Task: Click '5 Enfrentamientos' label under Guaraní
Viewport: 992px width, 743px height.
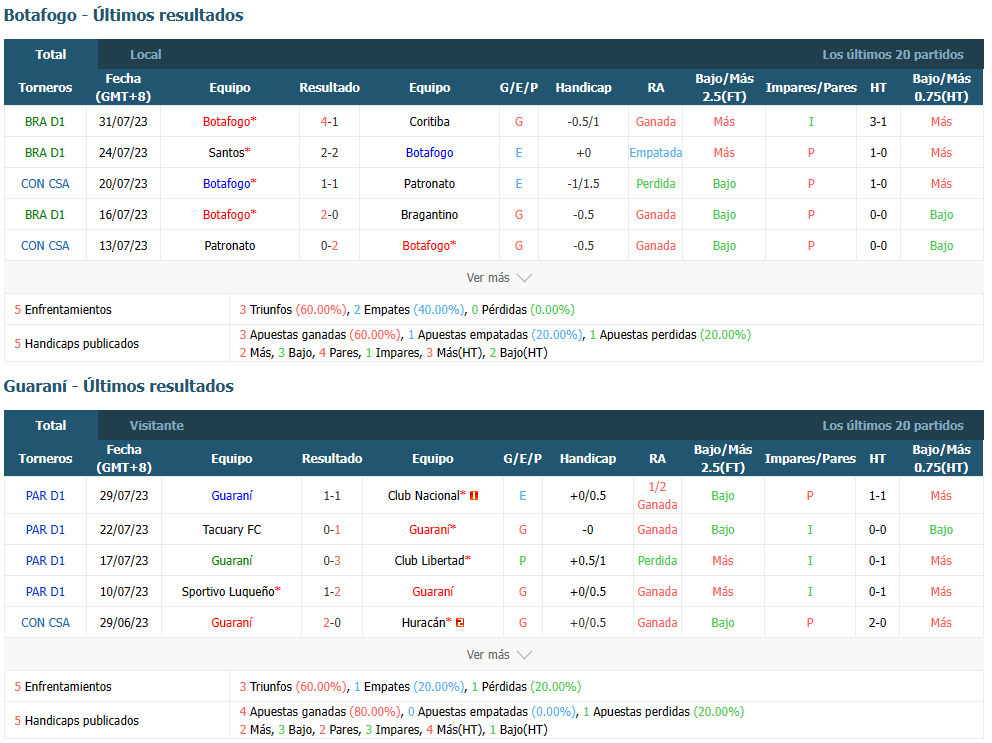Action: tap(63, 686)
